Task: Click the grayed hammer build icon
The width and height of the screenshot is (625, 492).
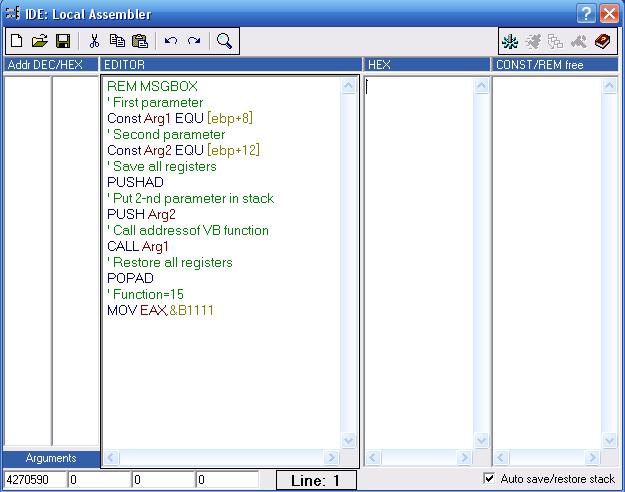Action: [579, 41]
